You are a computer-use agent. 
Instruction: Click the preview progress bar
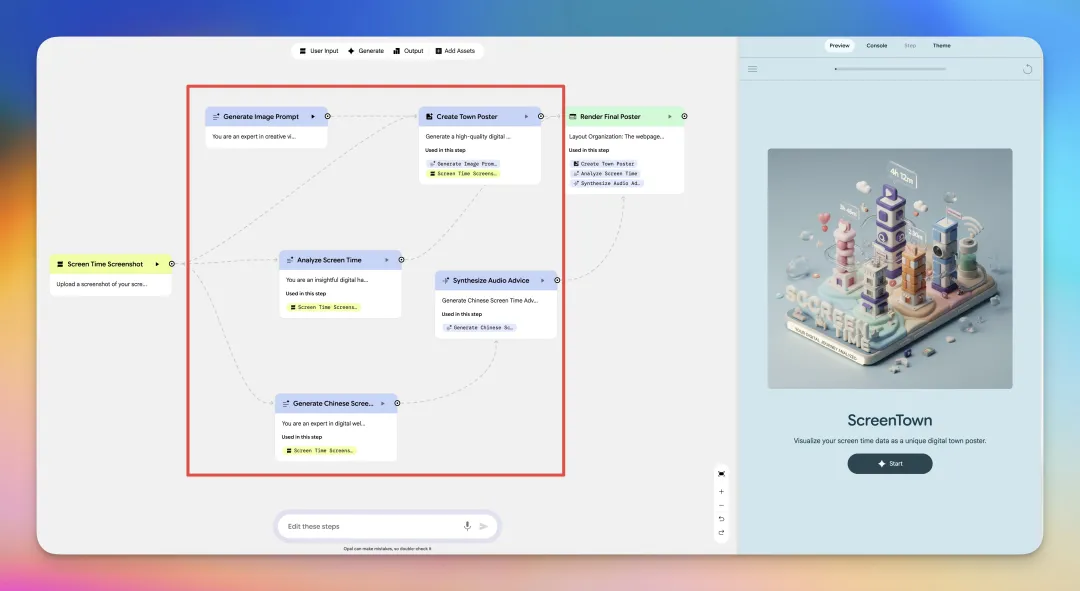click(x=890, y=69)
